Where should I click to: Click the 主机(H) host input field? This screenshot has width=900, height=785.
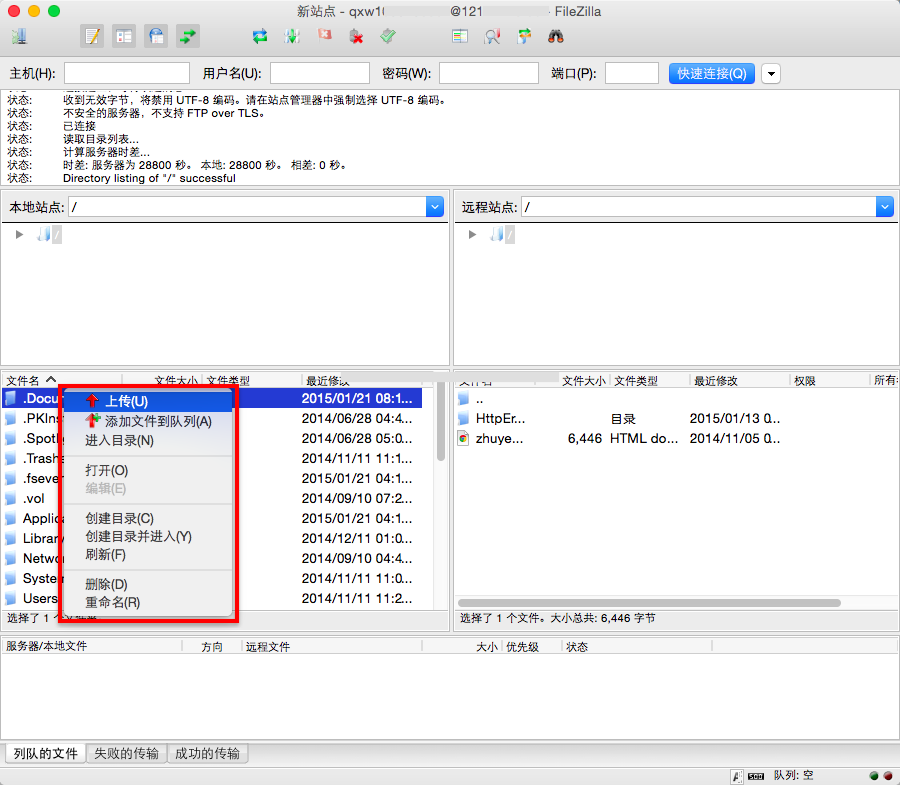pyautogui.click(x=126, y=73)
